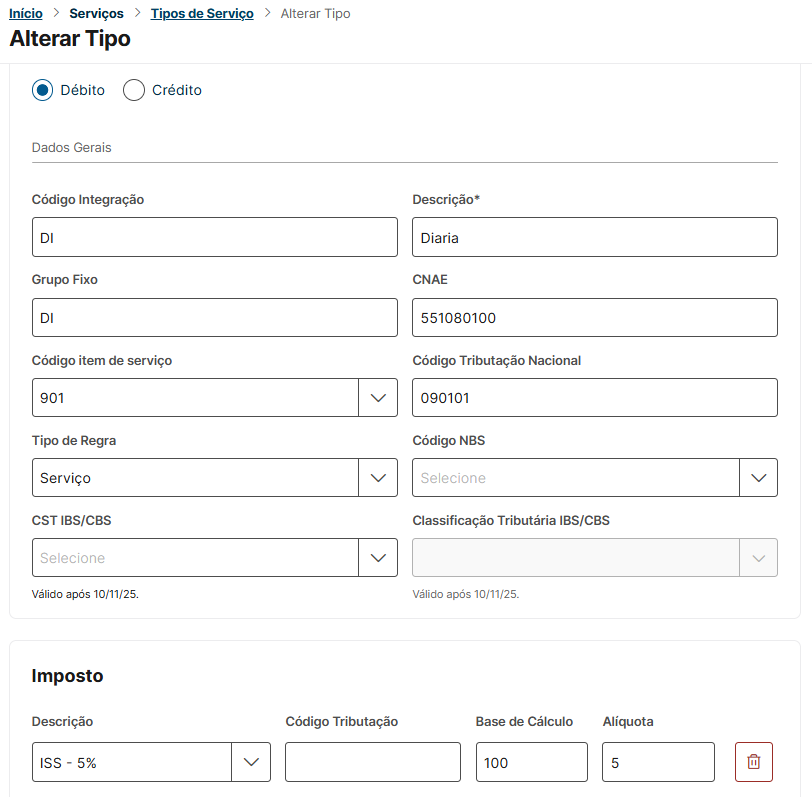Expand the CST IBS/CBS dropdown
Screen dimensions: 812x797
tap(377, 558)
